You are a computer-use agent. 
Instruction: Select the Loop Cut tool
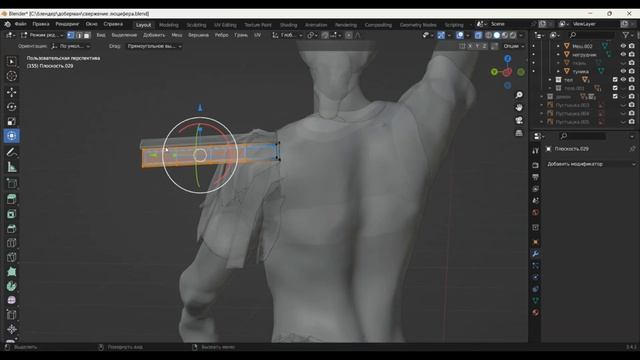[11, 243]
